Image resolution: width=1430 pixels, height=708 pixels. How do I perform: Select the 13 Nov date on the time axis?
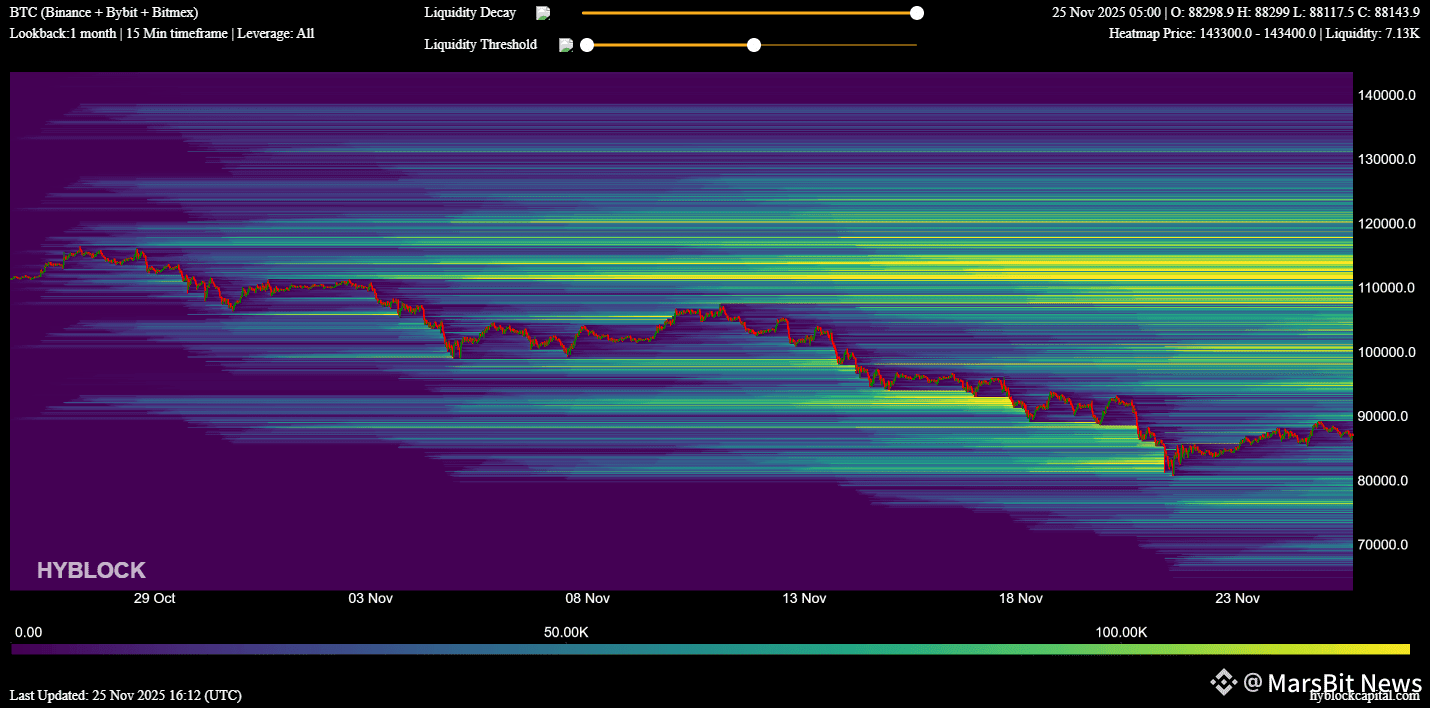804,598
